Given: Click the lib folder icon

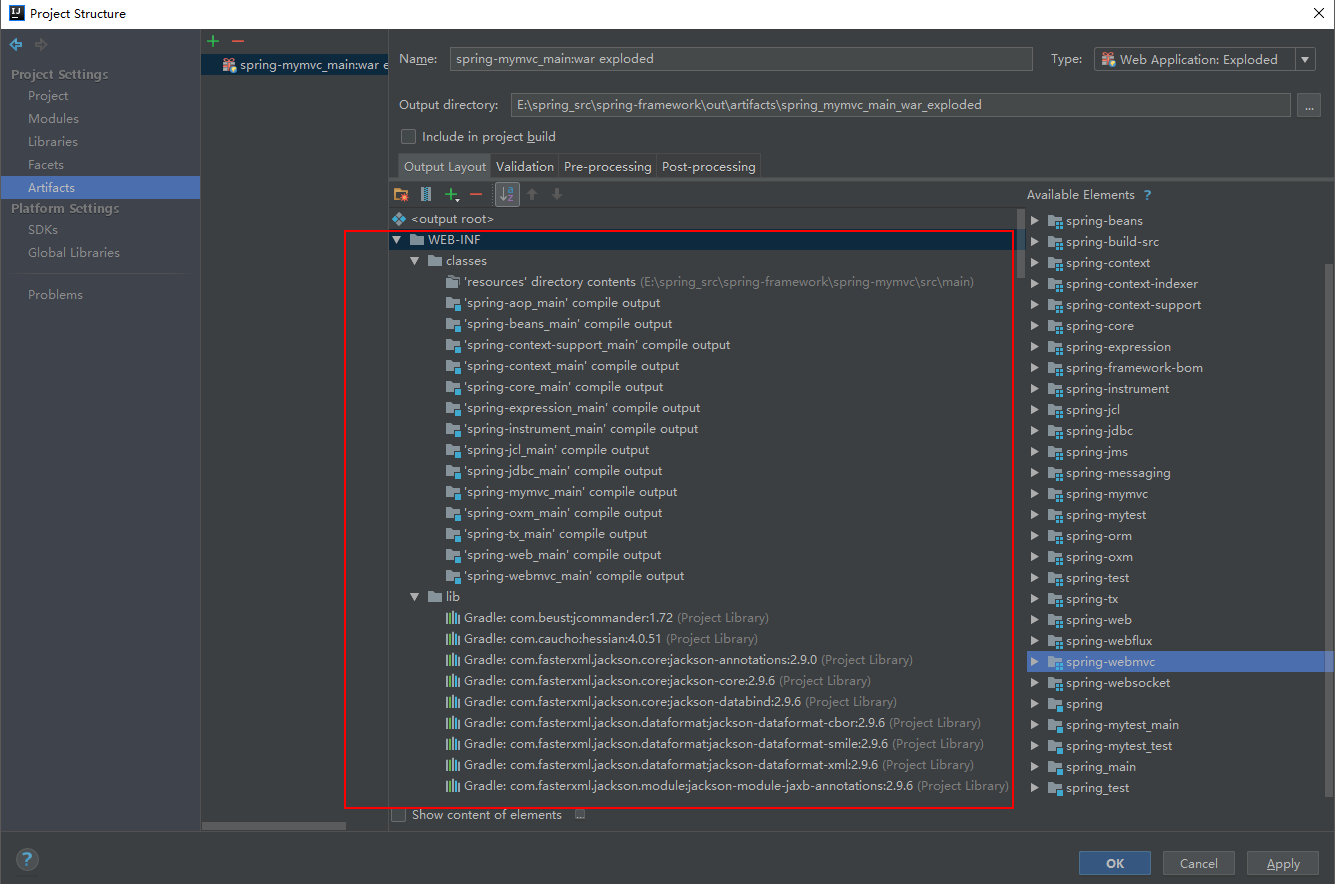Looking at the screenshot, I should click(x=435, y=597).
